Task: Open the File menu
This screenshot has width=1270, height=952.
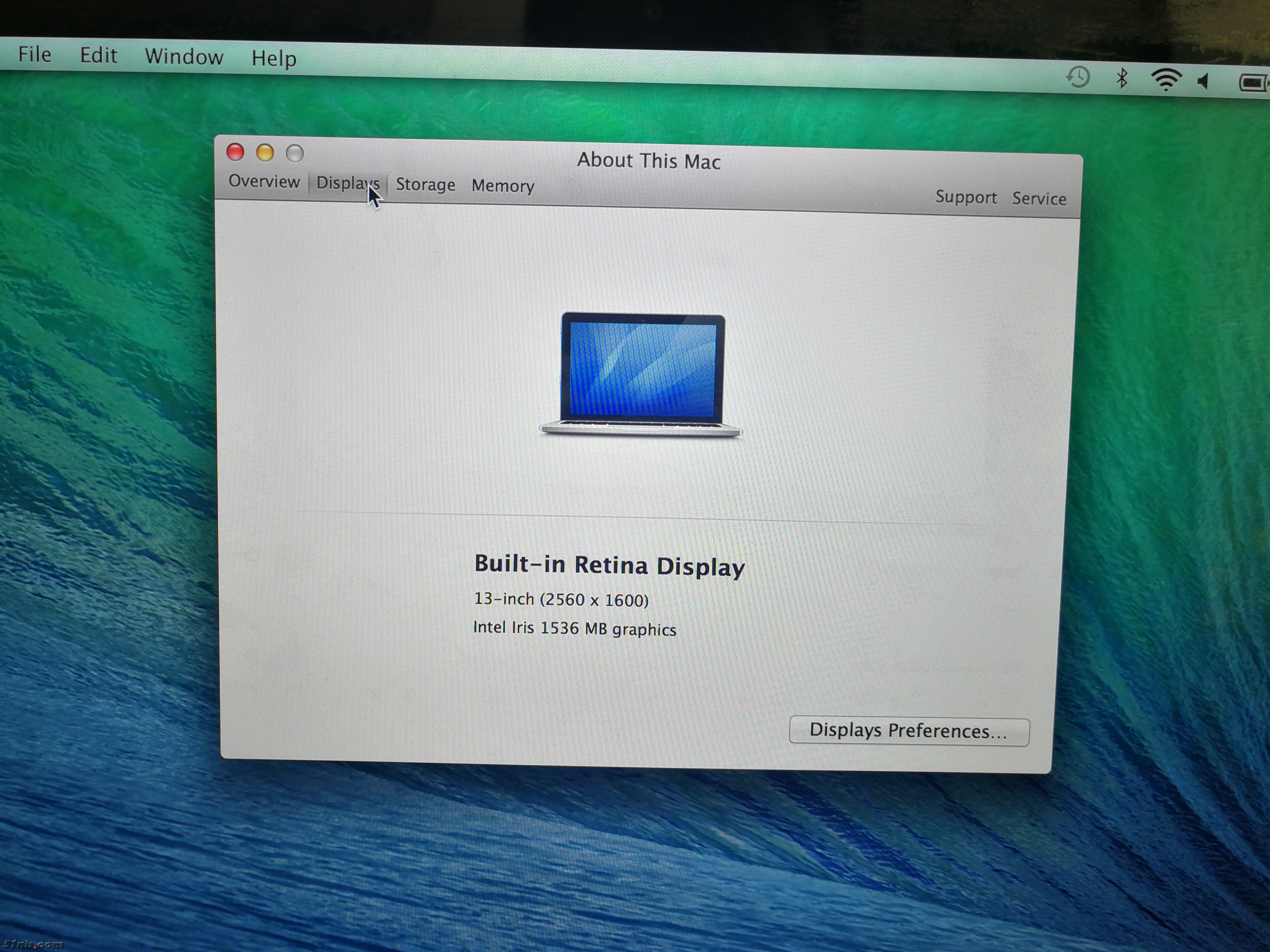Action: [x=35, y=54]
